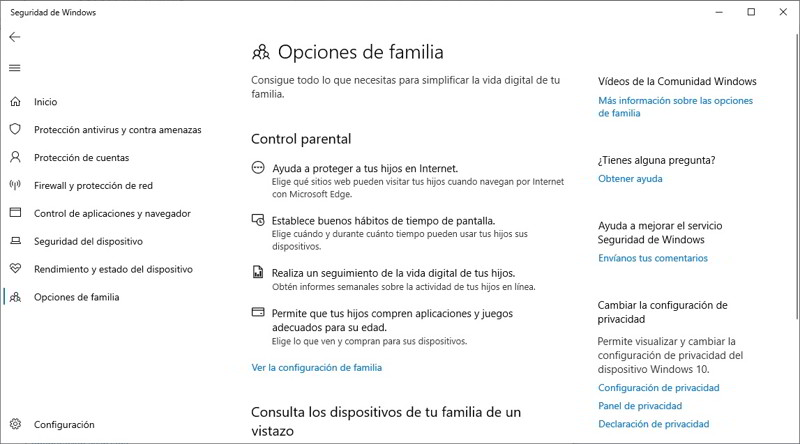This screenshot has width=800, height=444.
Task: Select Rendimiento y estado del dispositivo
Action: click(x=114, y=270)
